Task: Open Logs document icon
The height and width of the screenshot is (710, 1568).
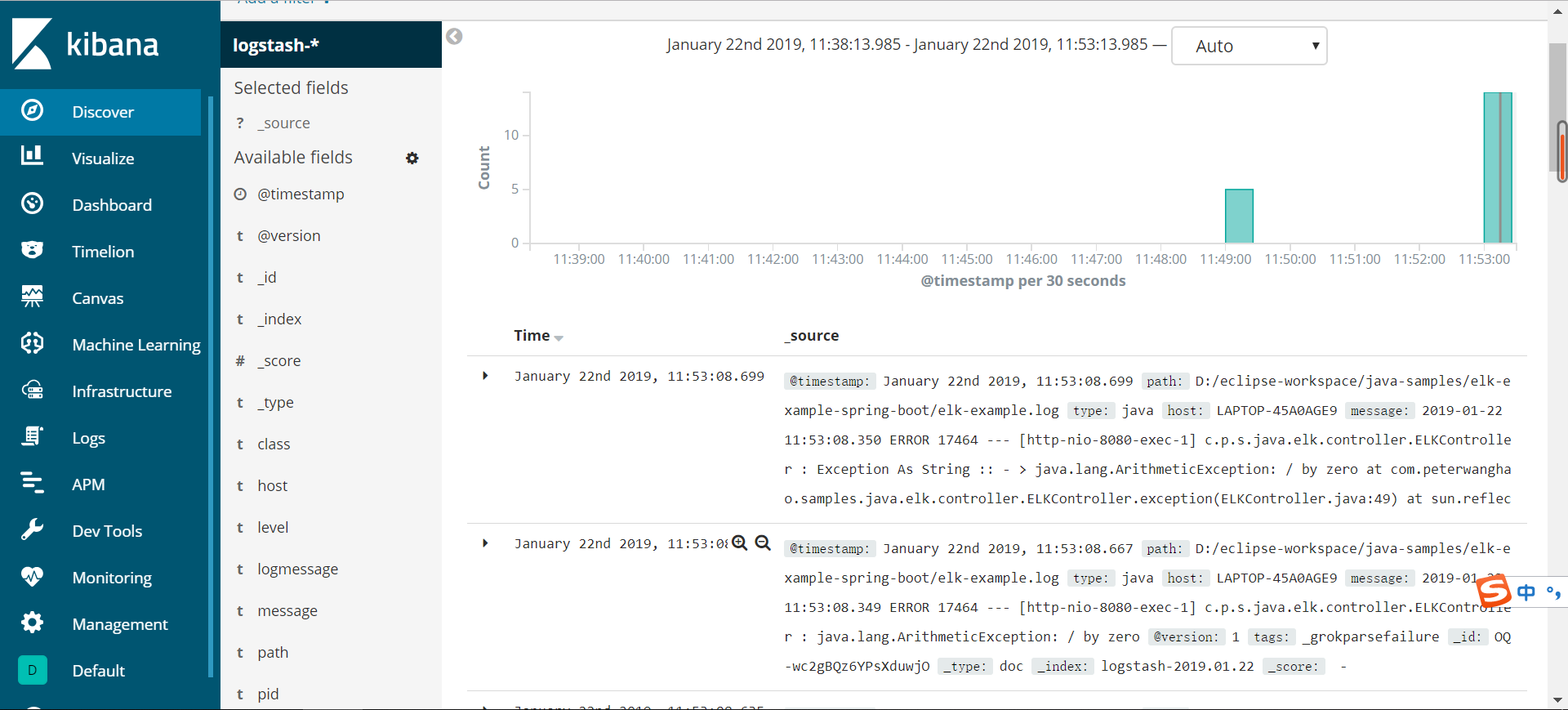Action: 33,436
